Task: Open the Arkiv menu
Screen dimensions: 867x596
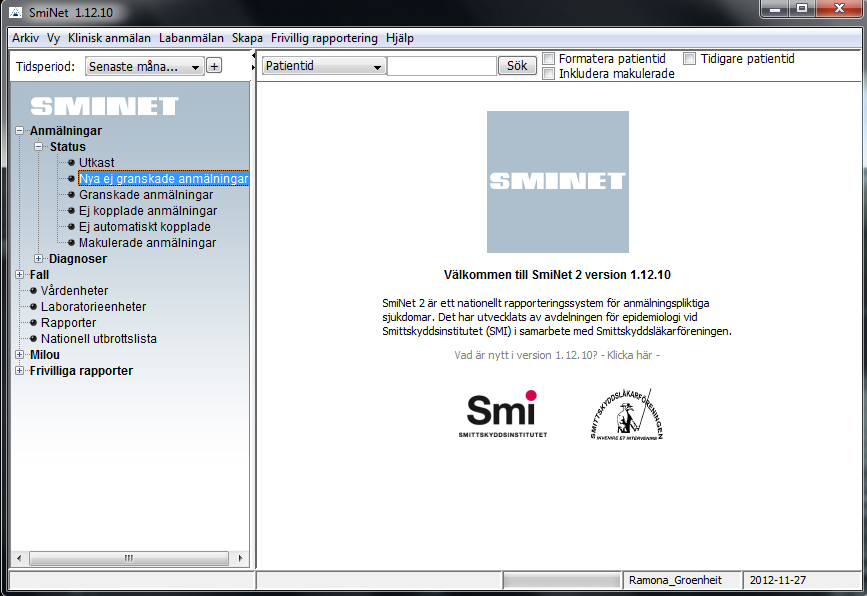Action: [x=25, y=38]
